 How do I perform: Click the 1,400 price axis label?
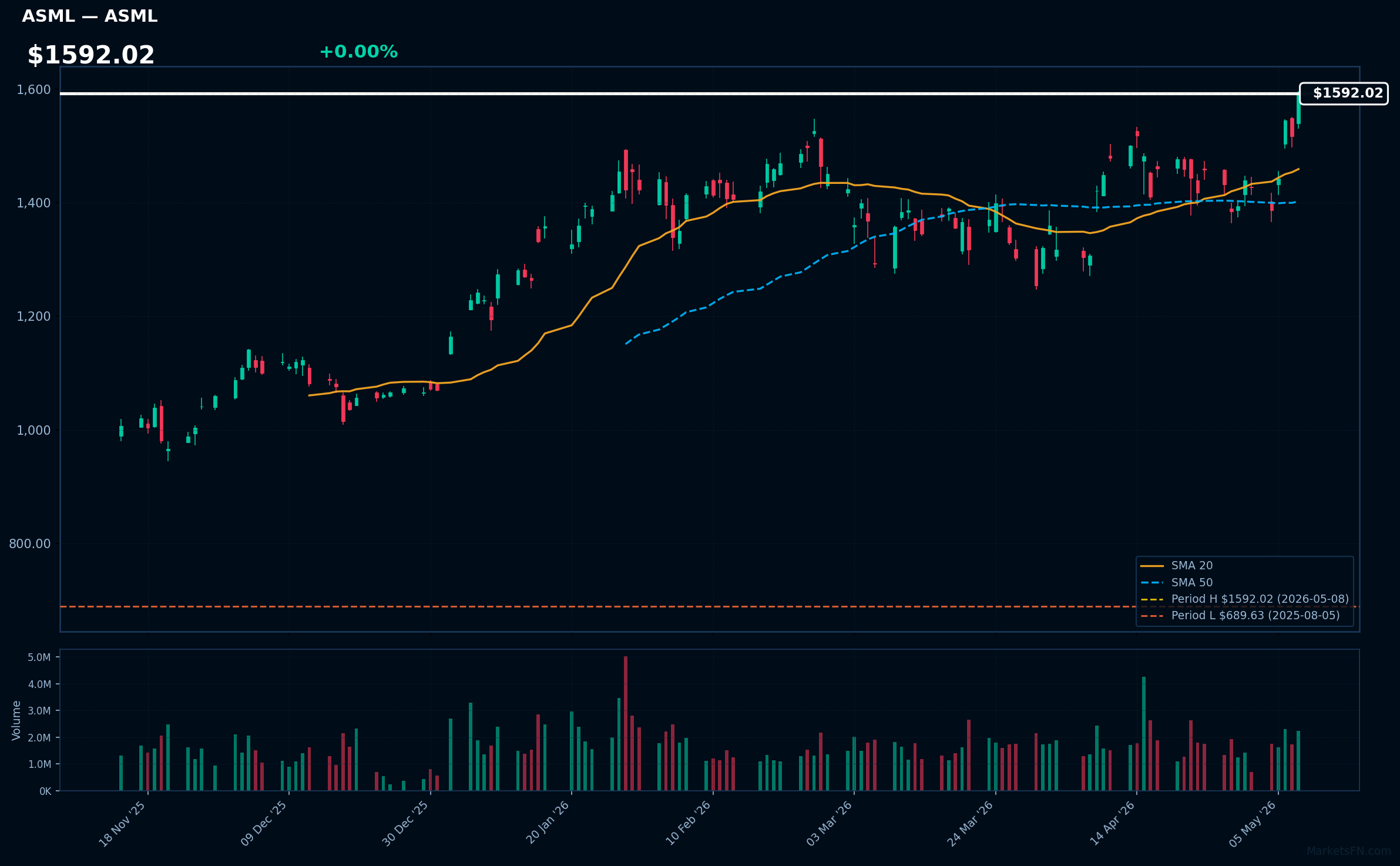pyautogui.click(x=33, y=203)
